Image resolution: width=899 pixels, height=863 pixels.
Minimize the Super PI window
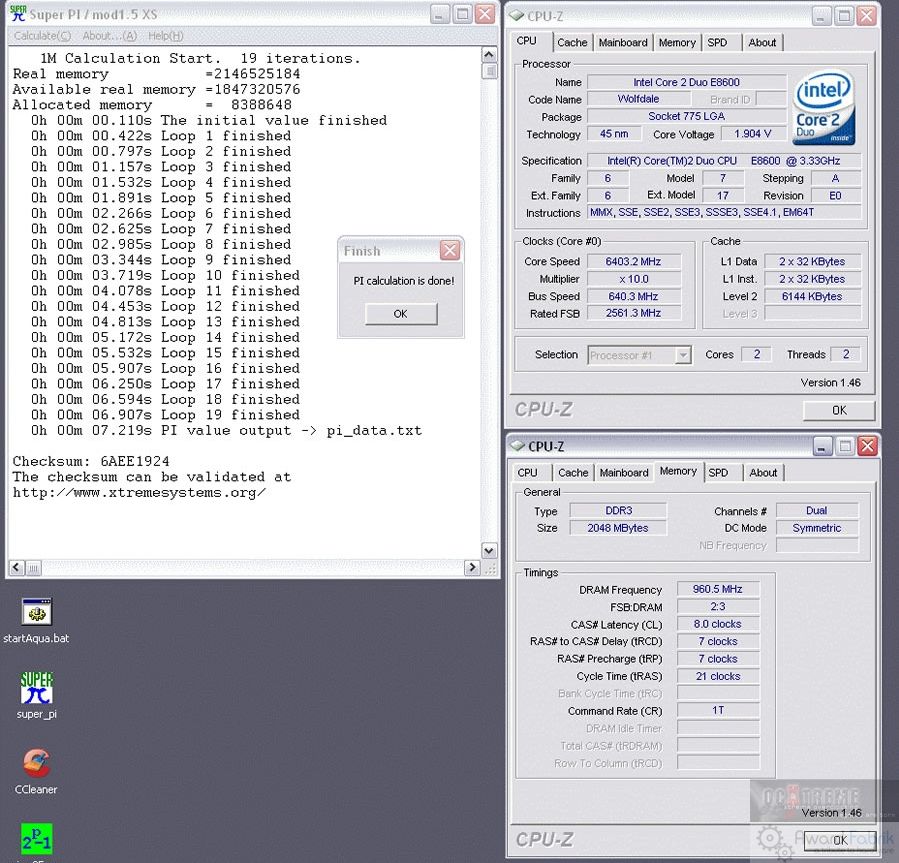click(439, 14)
